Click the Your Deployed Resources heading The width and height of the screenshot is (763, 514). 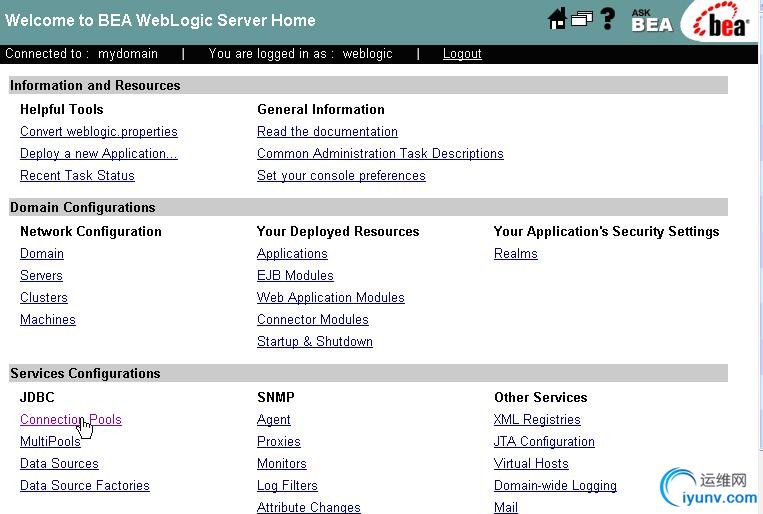pos(338,232)
